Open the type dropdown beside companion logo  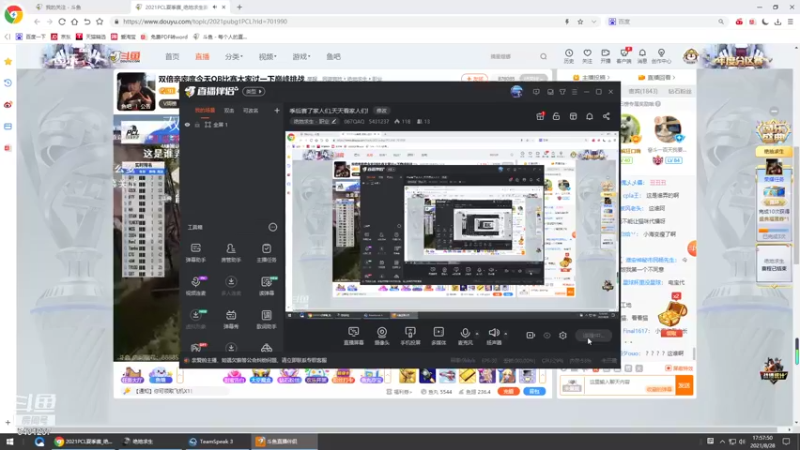click(x=254, y=91)
